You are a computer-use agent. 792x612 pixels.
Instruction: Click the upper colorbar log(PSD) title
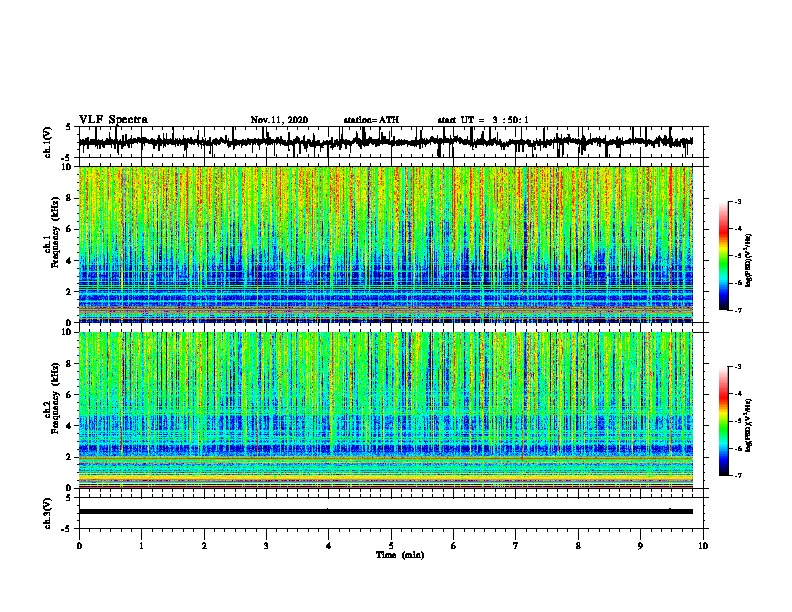[x=749, y=260]
